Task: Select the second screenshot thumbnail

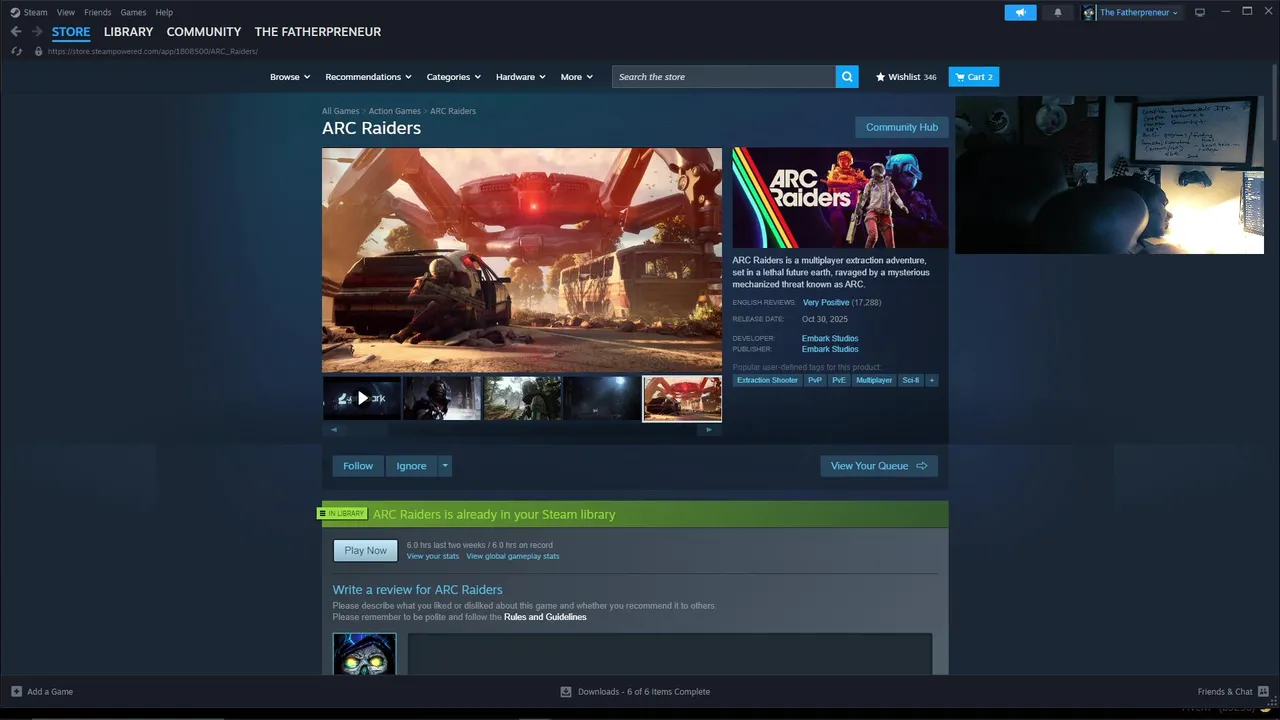Action: point(442,398)
